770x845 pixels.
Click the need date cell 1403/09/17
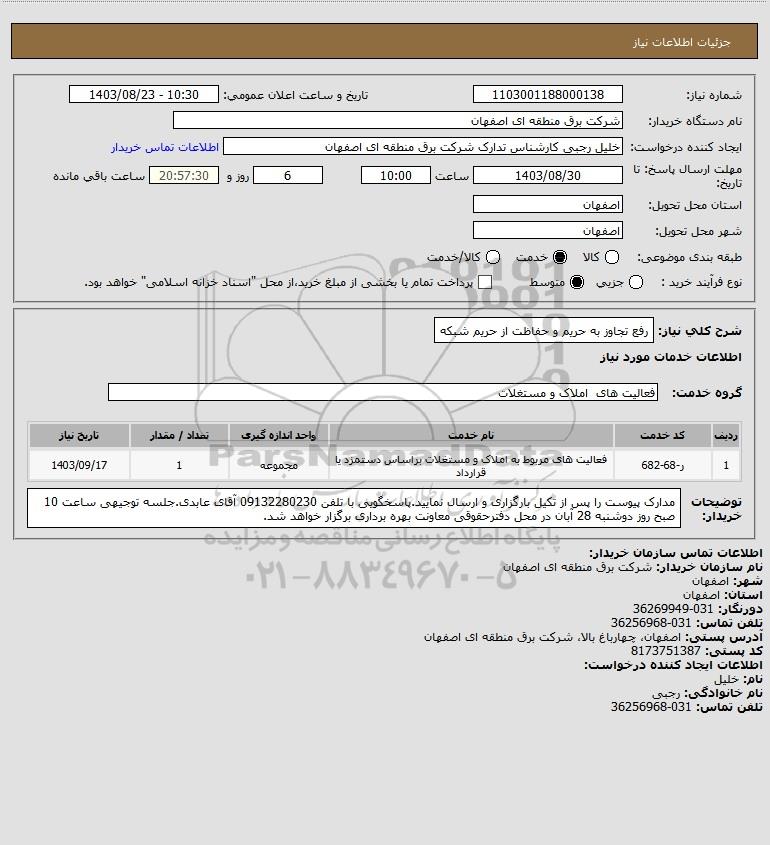tap(79, 465)
